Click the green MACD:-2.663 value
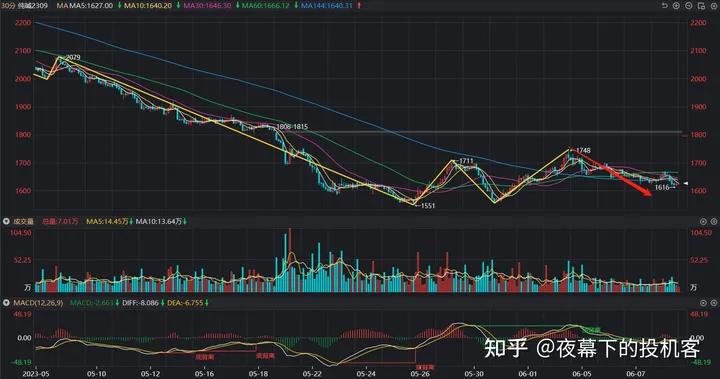The width and height of the screenshot is (720, 379). pos(91,303)
